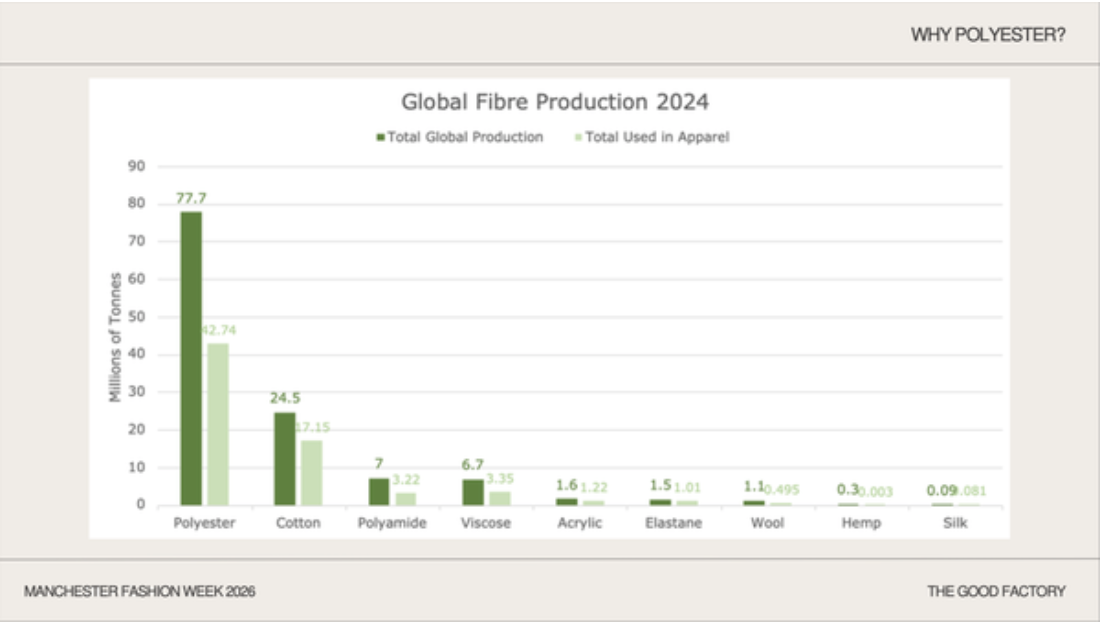Click the dark green Total Global Production legend swatch
This screenshot has width=1100, height=624.
click(x=380, y=138)
